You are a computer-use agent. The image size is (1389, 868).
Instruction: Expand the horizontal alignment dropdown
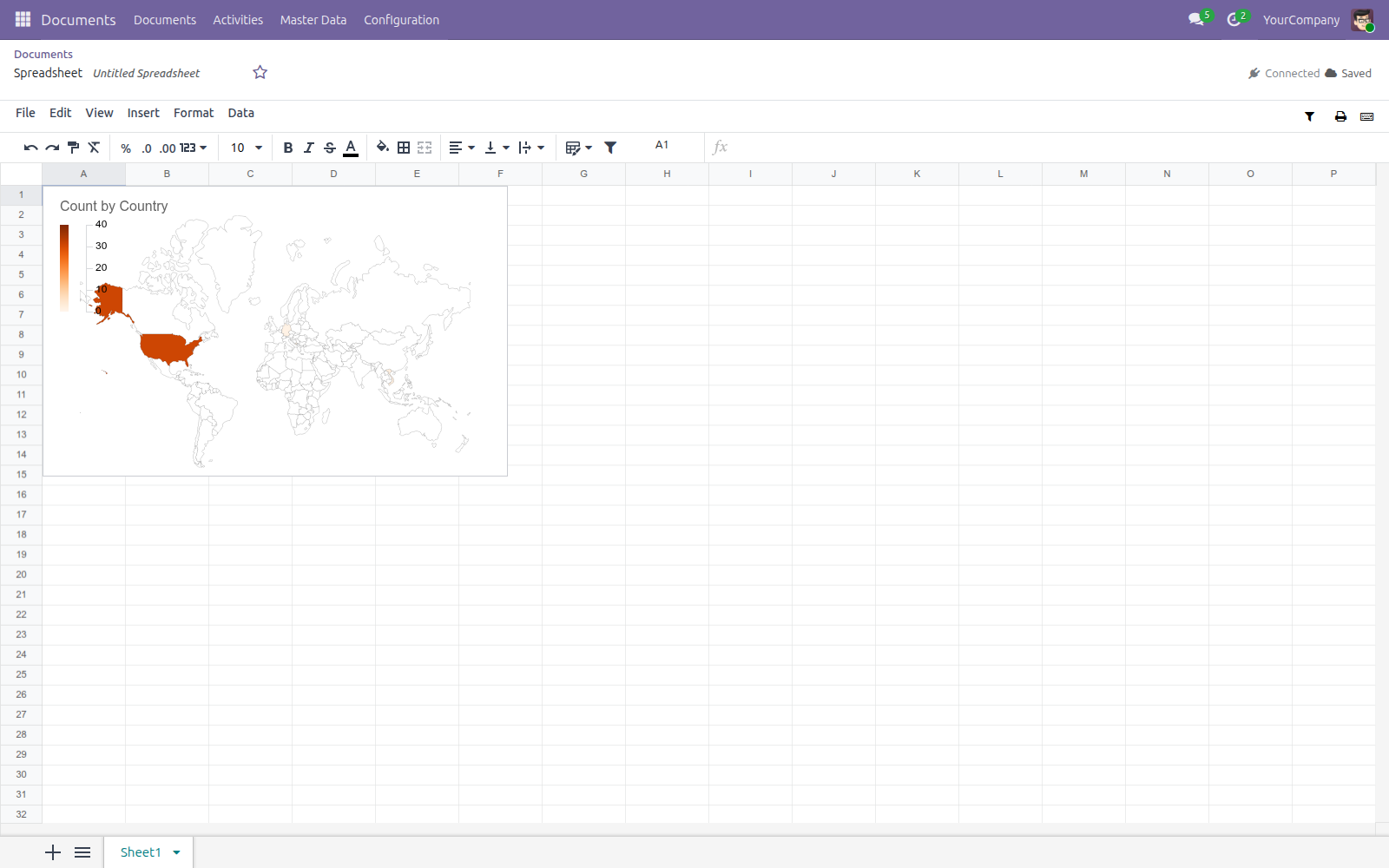462,148
